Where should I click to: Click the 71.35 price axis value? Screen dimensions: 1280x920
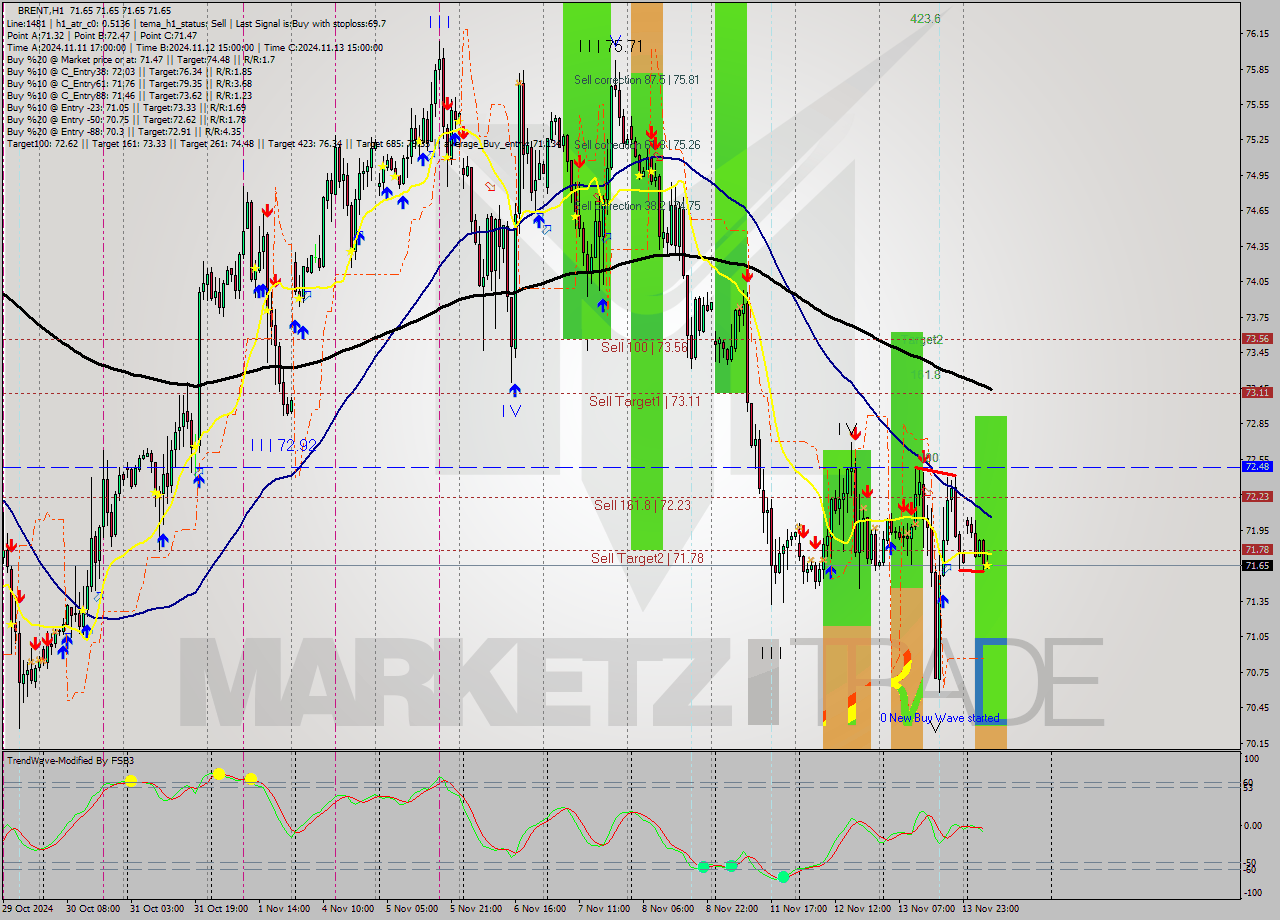[1257, 601]
